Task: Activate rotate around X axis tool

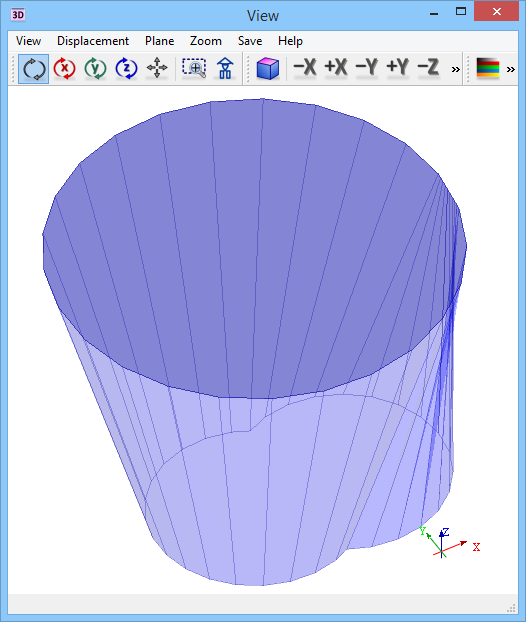Action: pos(65,69)
